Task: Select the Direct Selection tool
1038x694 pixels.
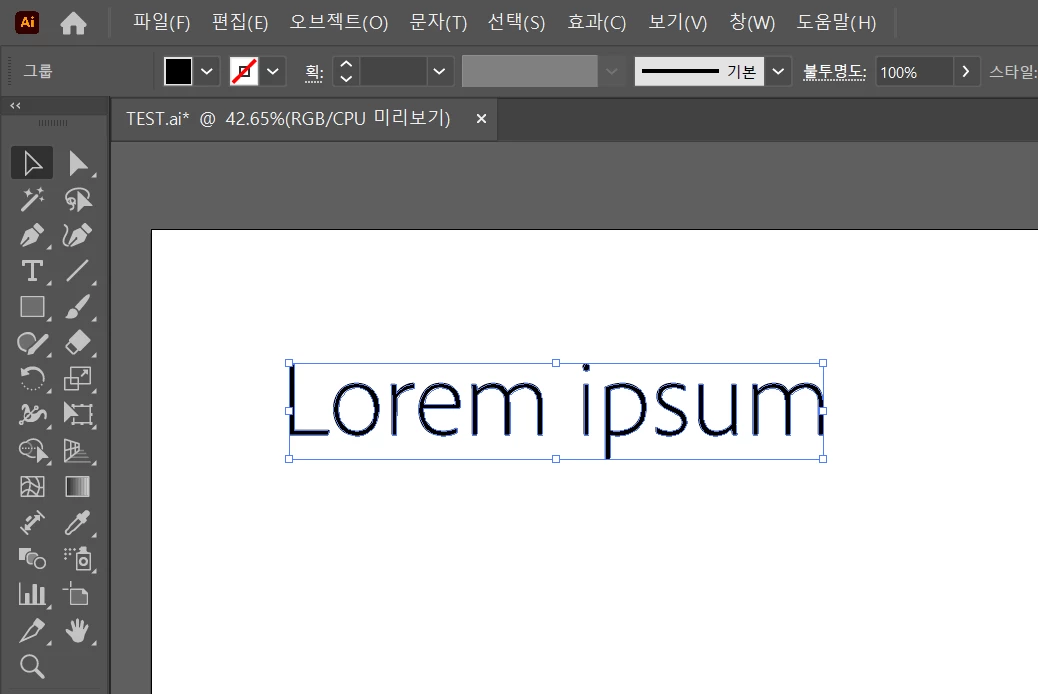Action: tap(77, 163)
